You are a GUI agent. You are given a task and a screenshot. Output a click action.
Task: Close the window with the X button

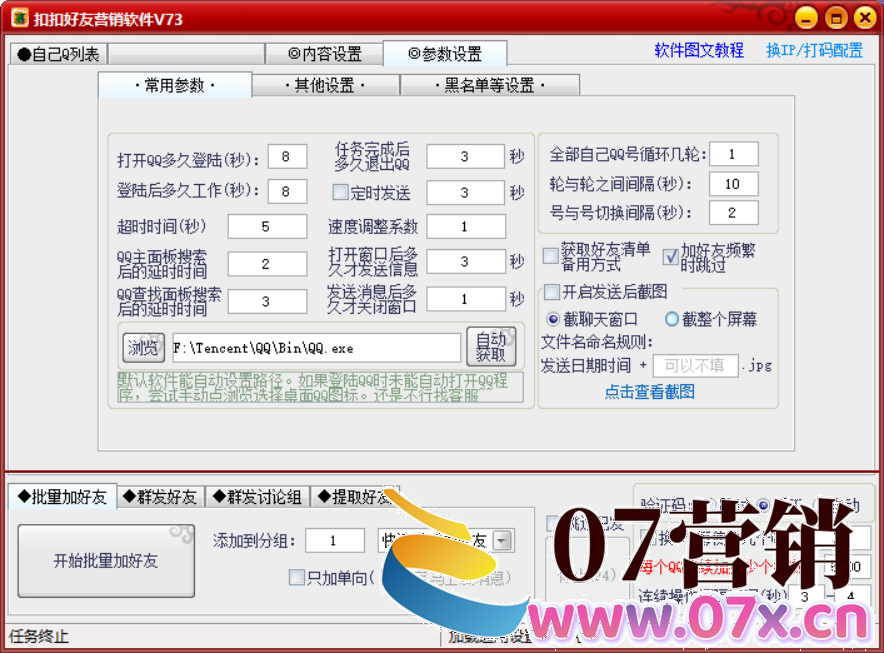(x=865, y=18)
